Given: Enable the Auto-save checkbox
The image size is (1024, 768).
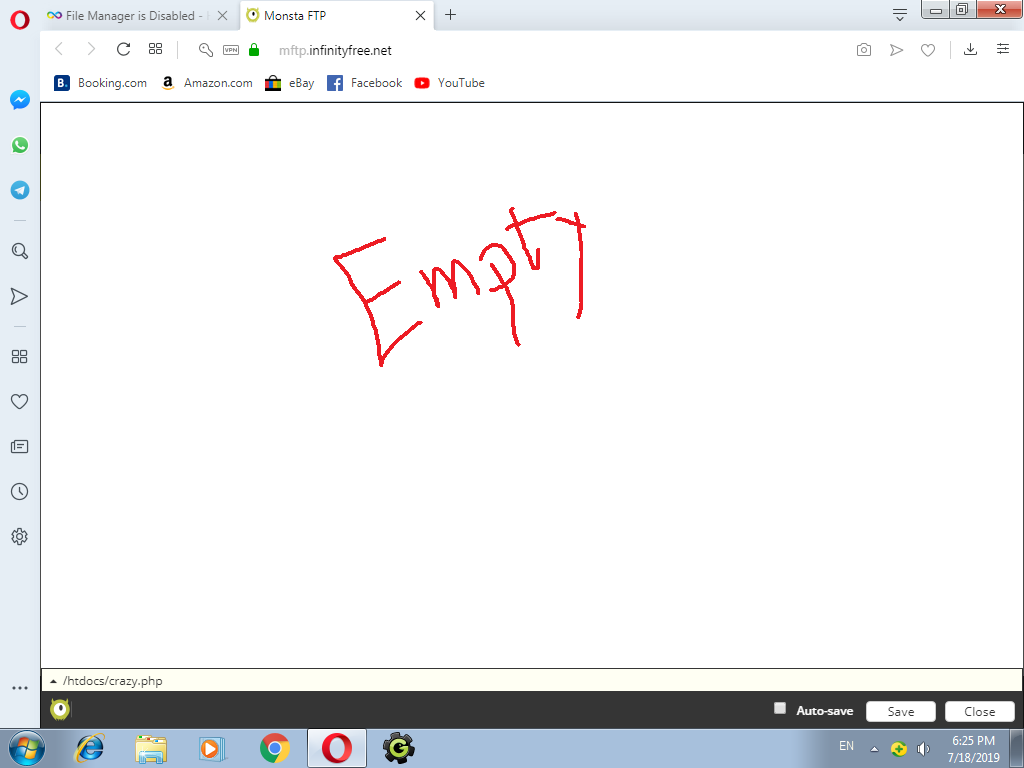Looking at the screenshot, I should coord(780,709).
